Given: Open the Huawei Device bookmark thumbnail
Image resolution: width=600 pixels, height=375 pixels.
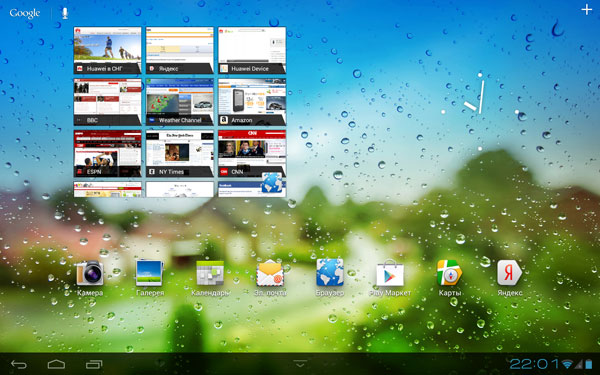Looking at the screenshot, I should [252, 50].
